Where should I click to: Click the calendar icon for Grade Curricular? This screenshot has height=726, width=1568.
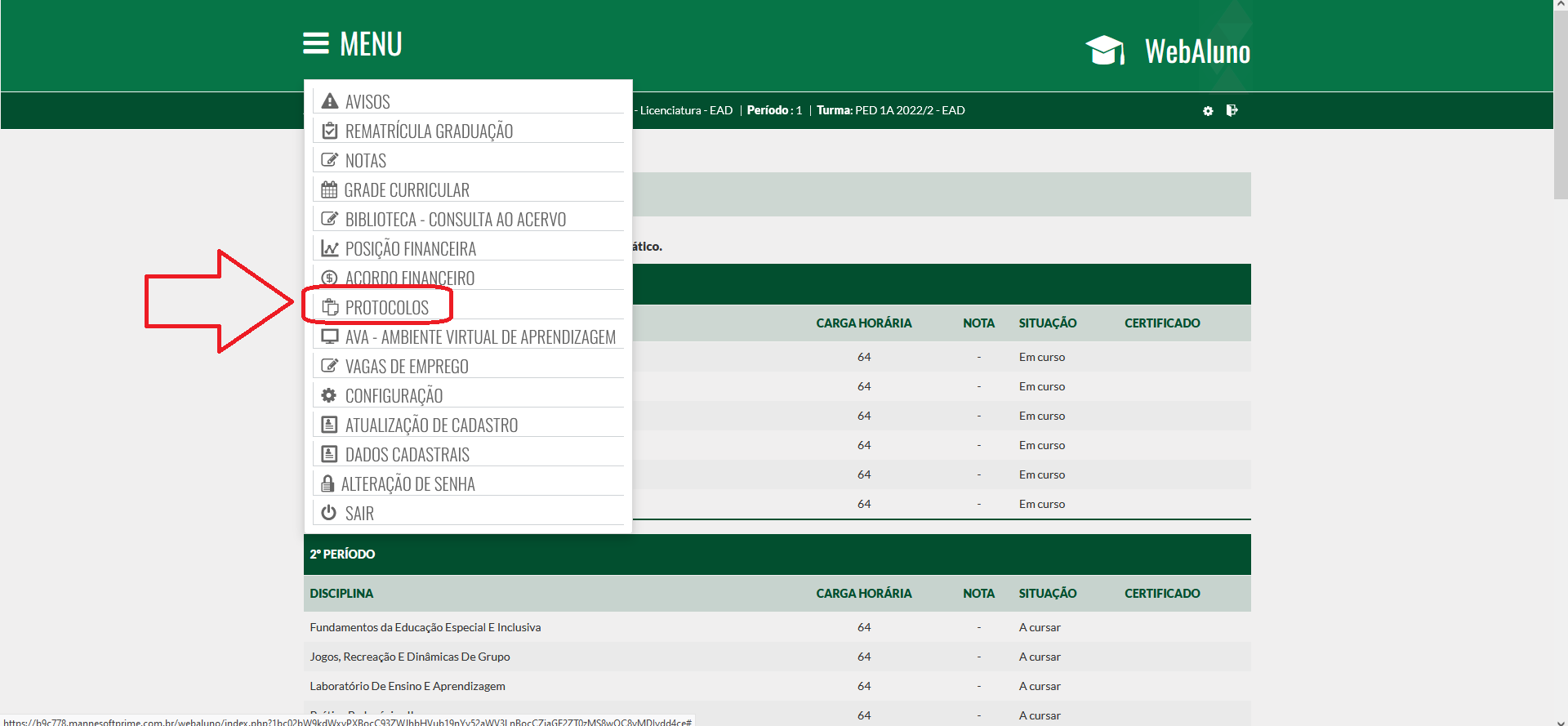click(329, 189)
